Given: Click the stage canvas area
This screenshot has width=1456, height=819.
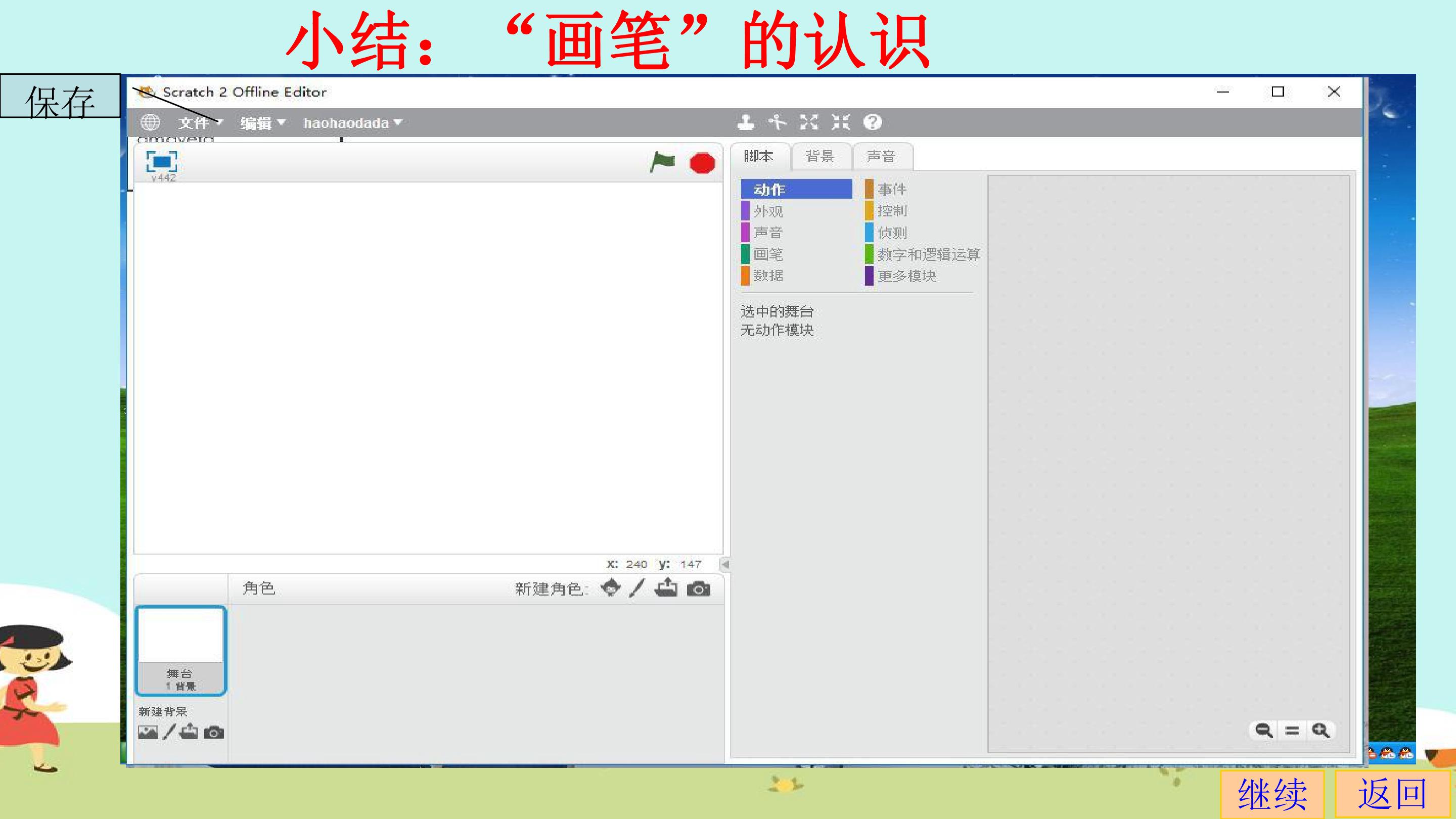Looking at the screenshot, I should (x=428, y=368).
